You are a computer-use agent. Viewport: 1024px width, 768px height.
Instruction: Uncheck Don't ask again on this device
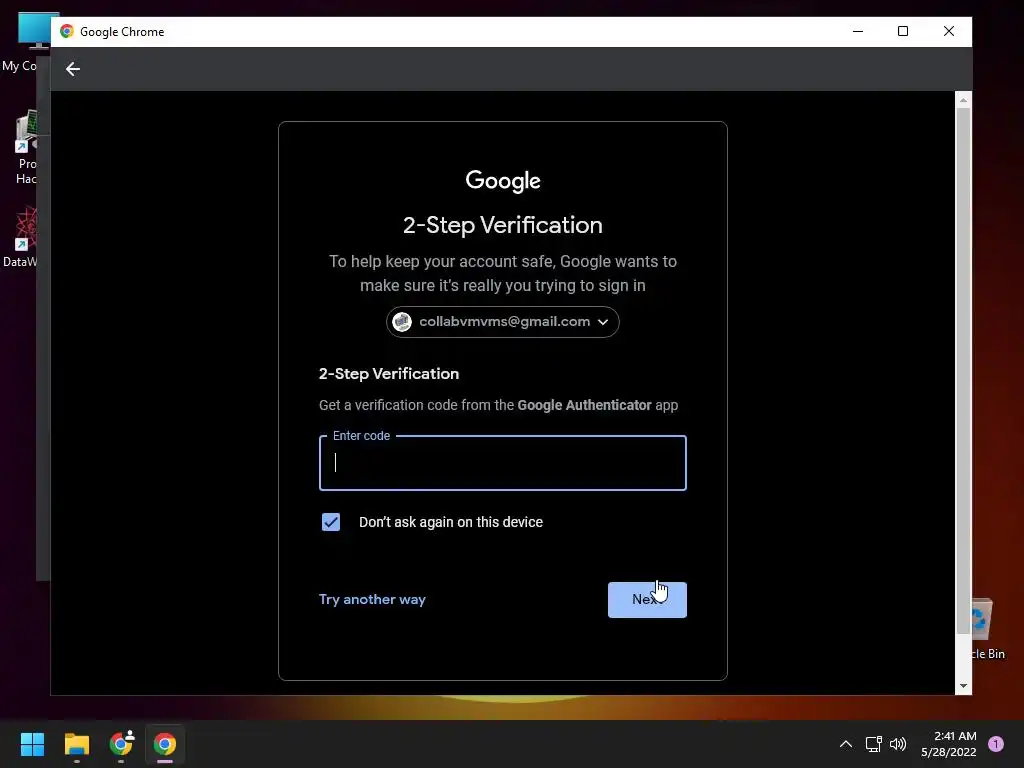330,522
